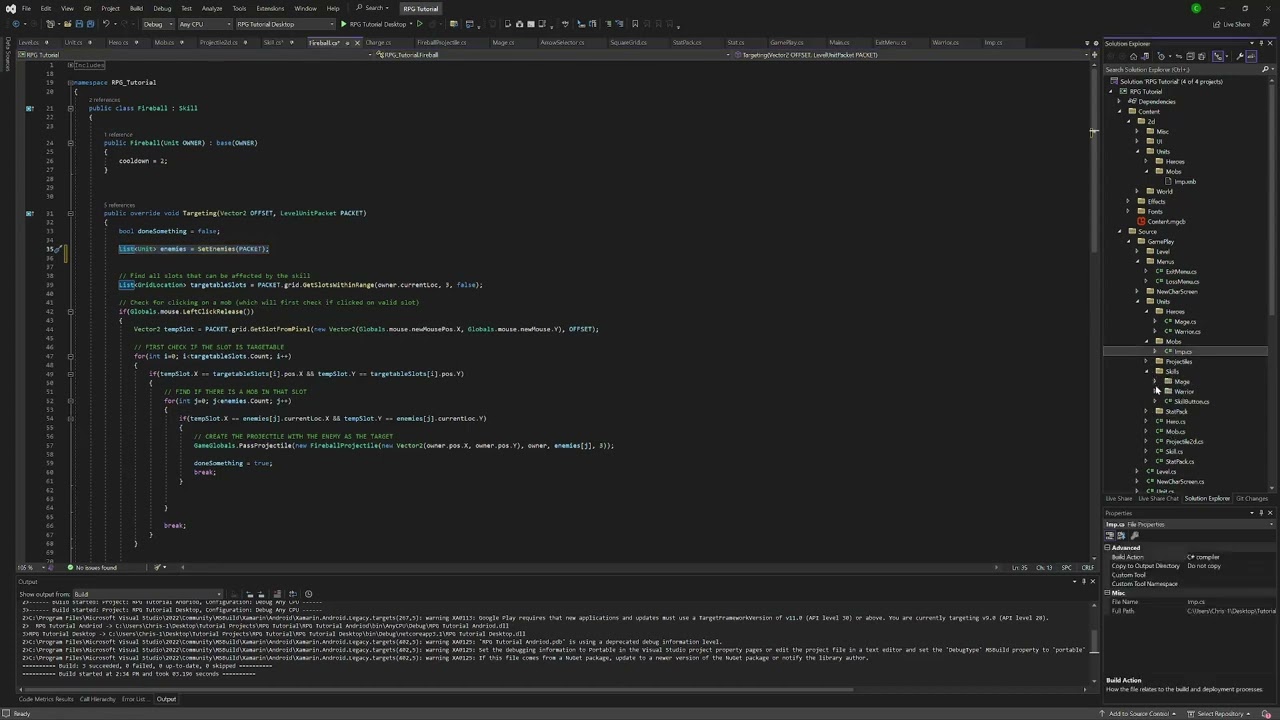Click the Content.mgcb file icon
This screenshot has width=1280, height=720.
tap(1141, 221)
